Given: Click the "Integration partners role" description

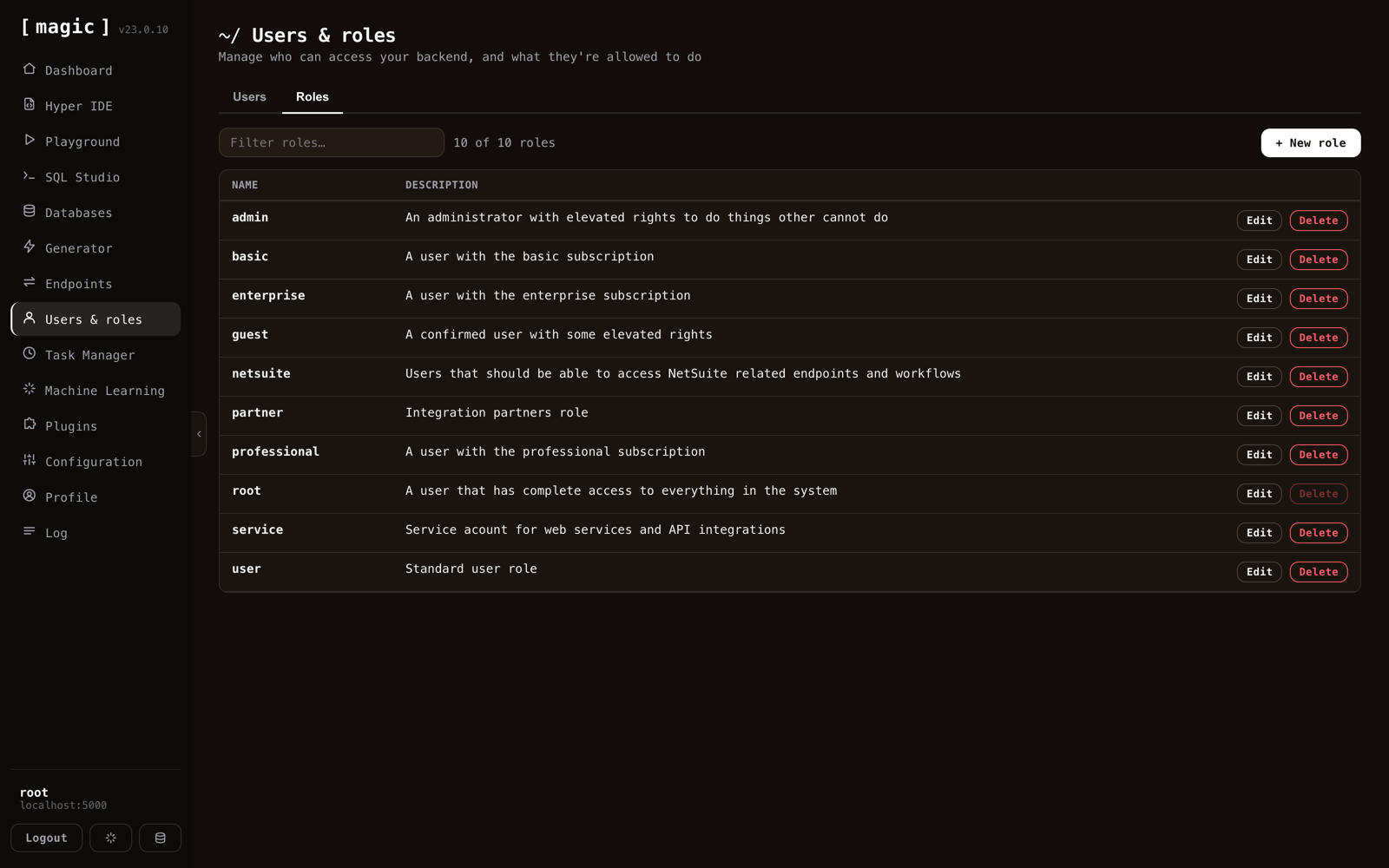Looking at the screenshot, I should tap(497, 413).
